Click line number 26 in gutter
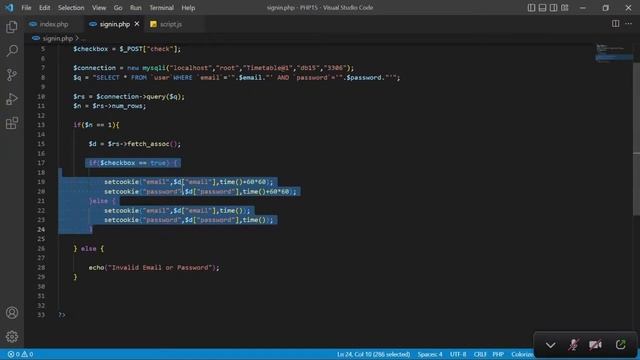This screenshot has width=640, height=360. [41, 249]
